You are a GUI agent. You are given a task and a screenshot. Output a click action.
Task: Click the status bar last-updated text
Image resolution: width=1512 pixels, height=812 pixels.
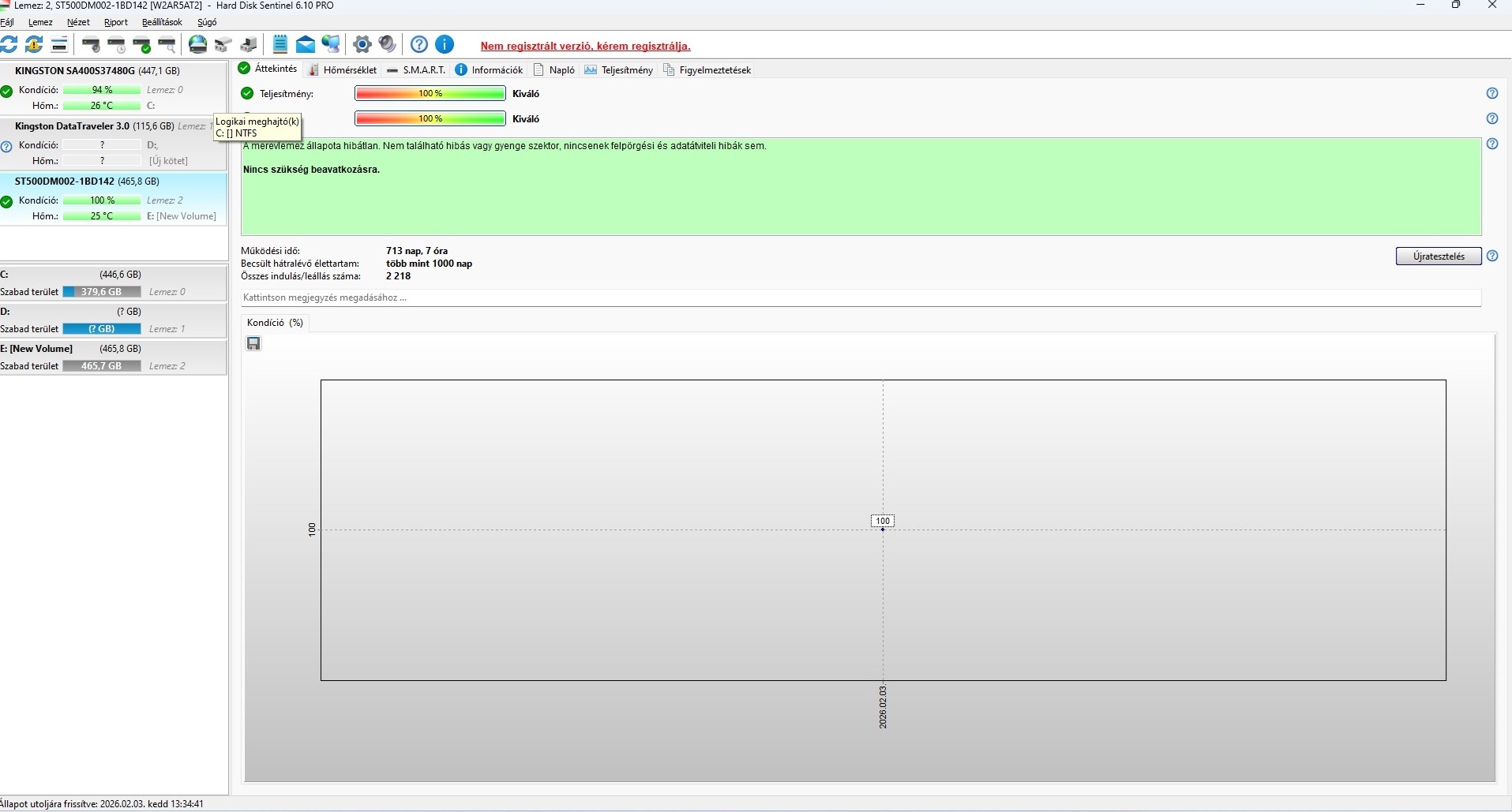click(x=102, y=804)
